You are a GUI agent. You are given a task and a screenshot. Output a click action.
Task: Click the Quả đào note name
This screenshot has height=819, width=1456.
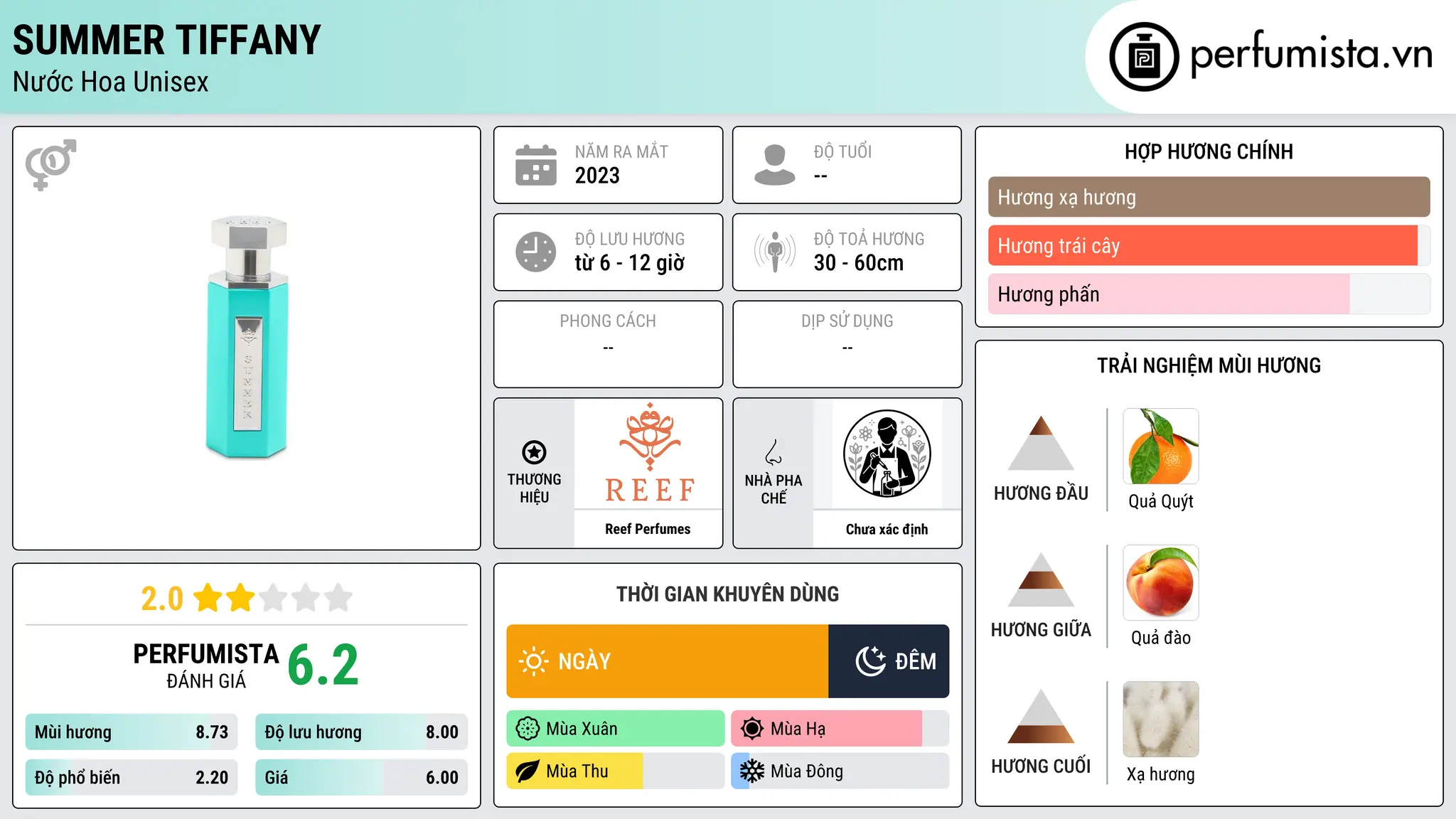click(1161, 638)
